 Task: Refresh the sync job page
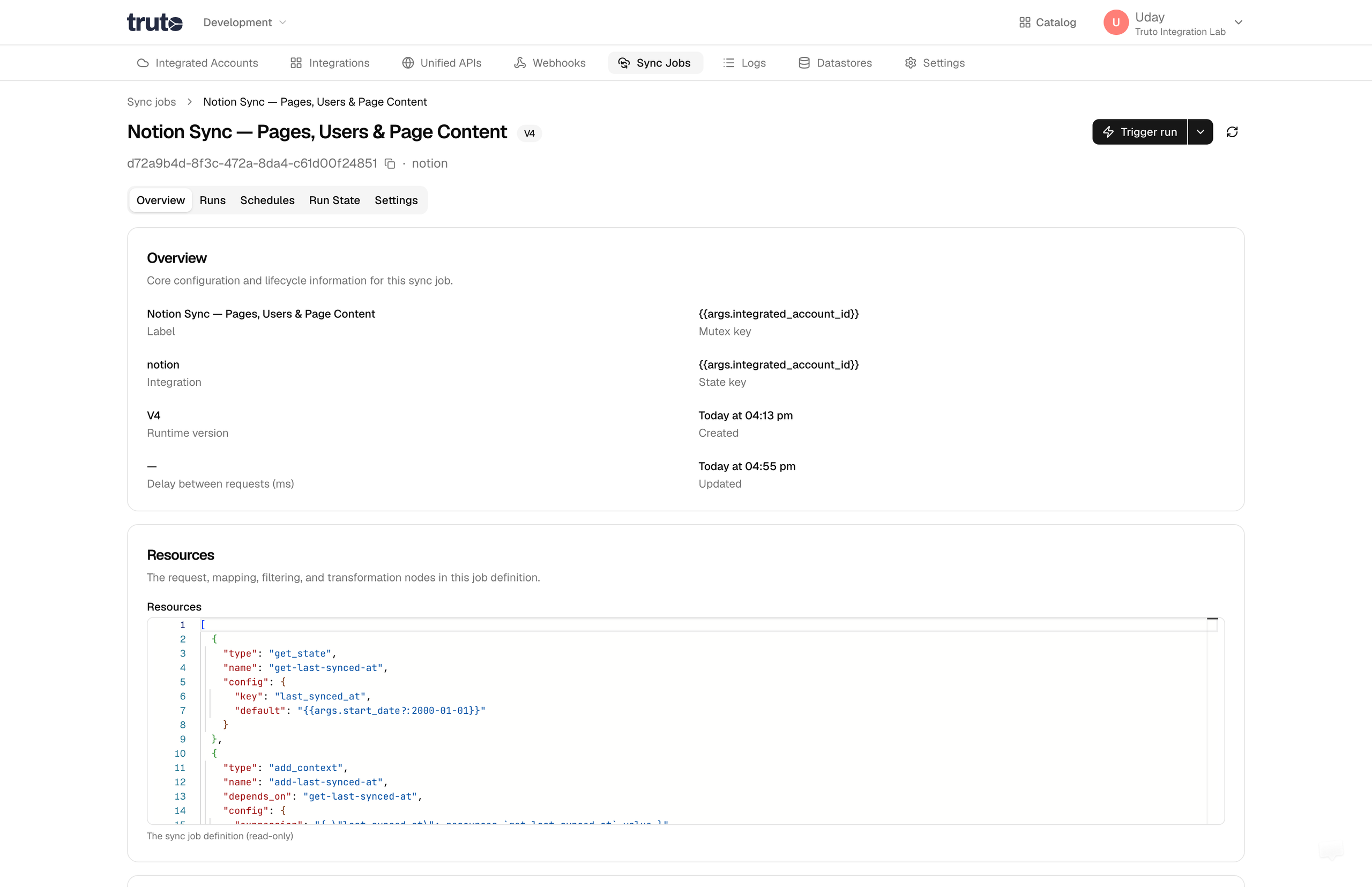[1232, 132]
